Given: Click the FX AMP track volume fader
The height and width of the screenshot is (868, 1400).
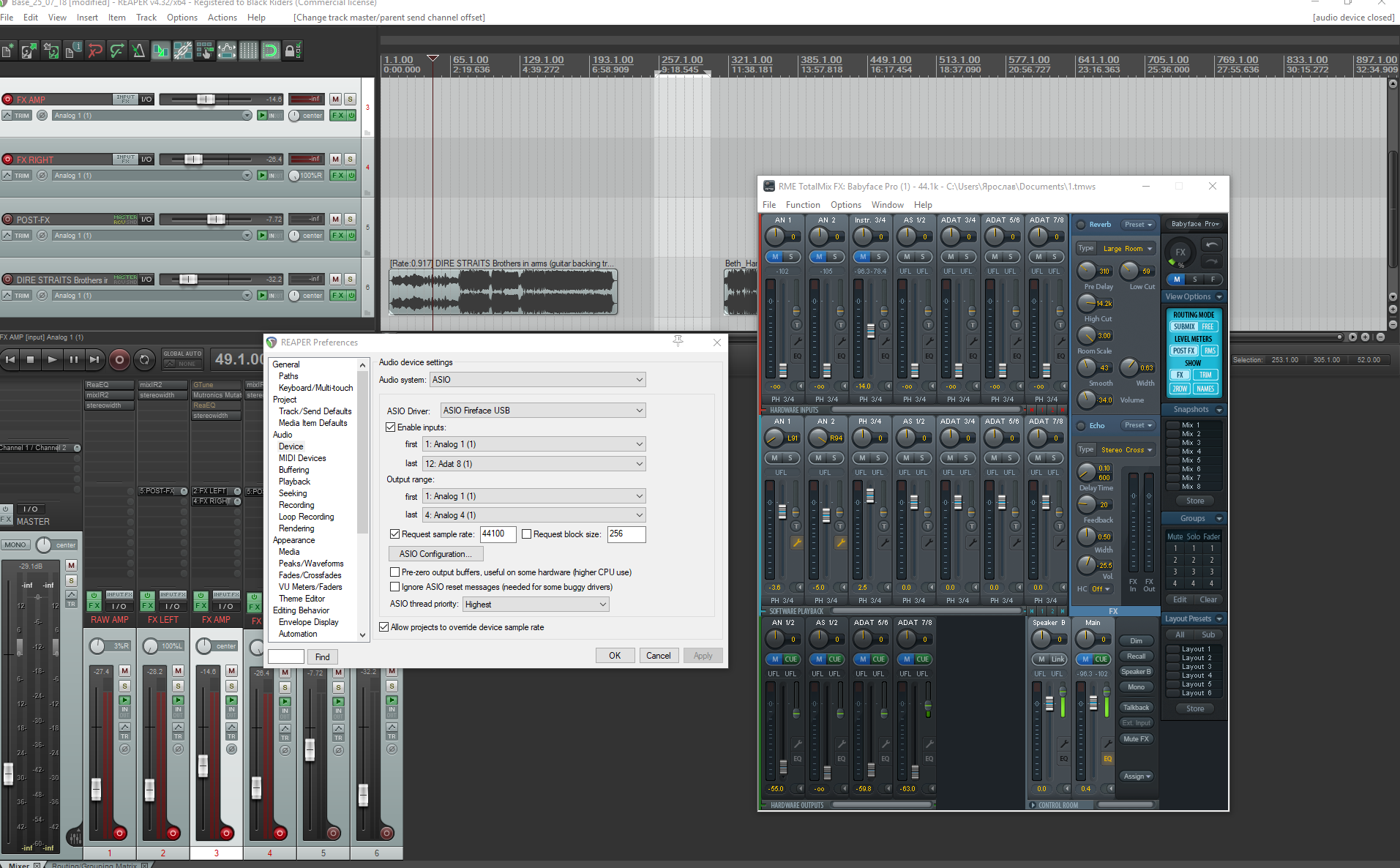Looking at the screenshot, I should click(206, 100).
